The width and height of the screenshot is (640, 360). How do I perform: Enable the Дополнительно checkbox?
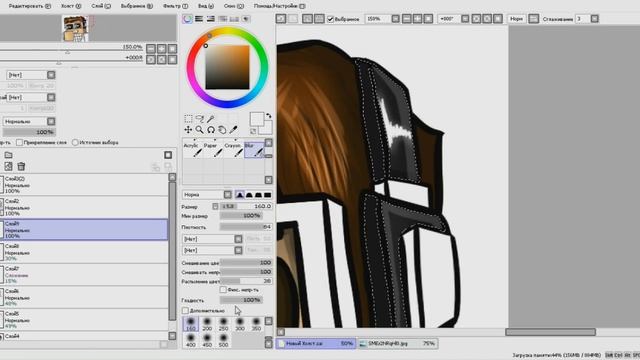(185, 311)
